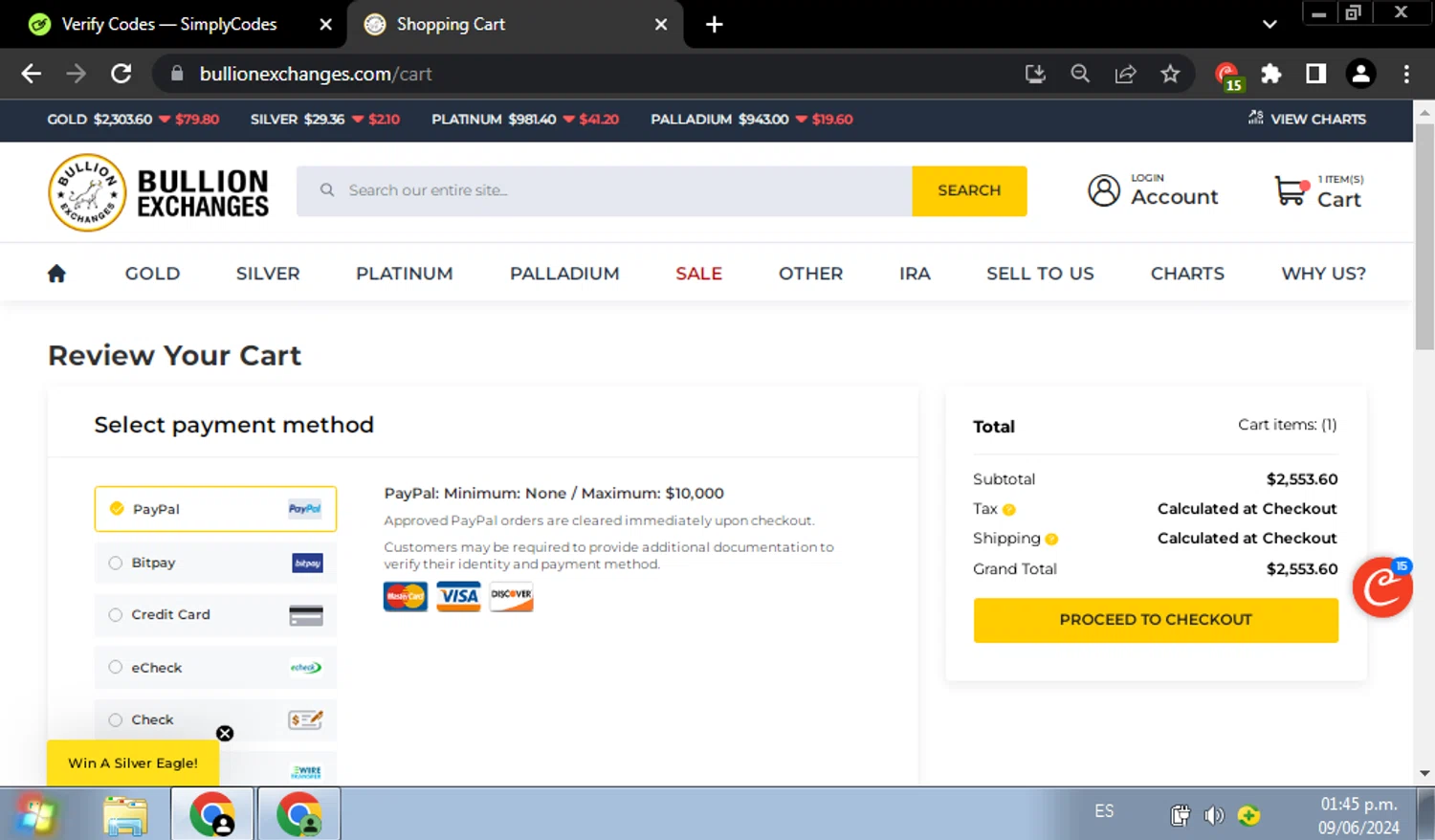This screenshot has height=840, width=1435.
Task: Click the browser forward arrow
Action: (77, 74)
